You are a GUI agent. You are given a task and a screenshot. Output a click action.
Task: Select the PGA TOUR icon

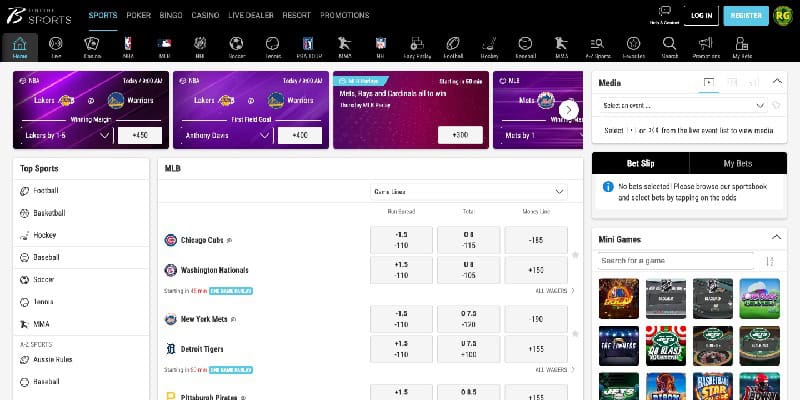click(x=309, y=47)
